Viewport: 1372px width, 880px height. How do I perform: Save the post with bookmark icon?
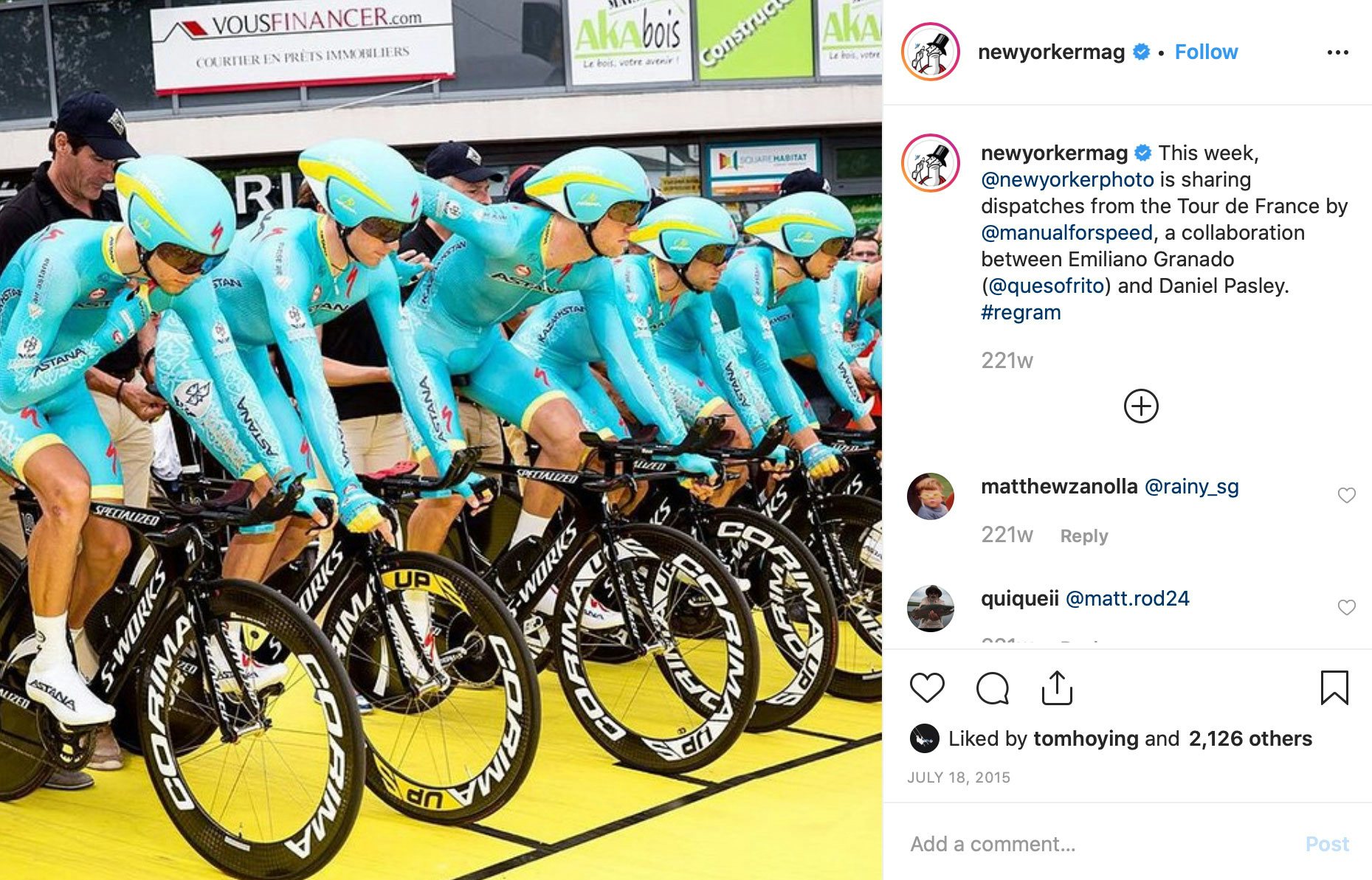click(x=1334, y=687)
